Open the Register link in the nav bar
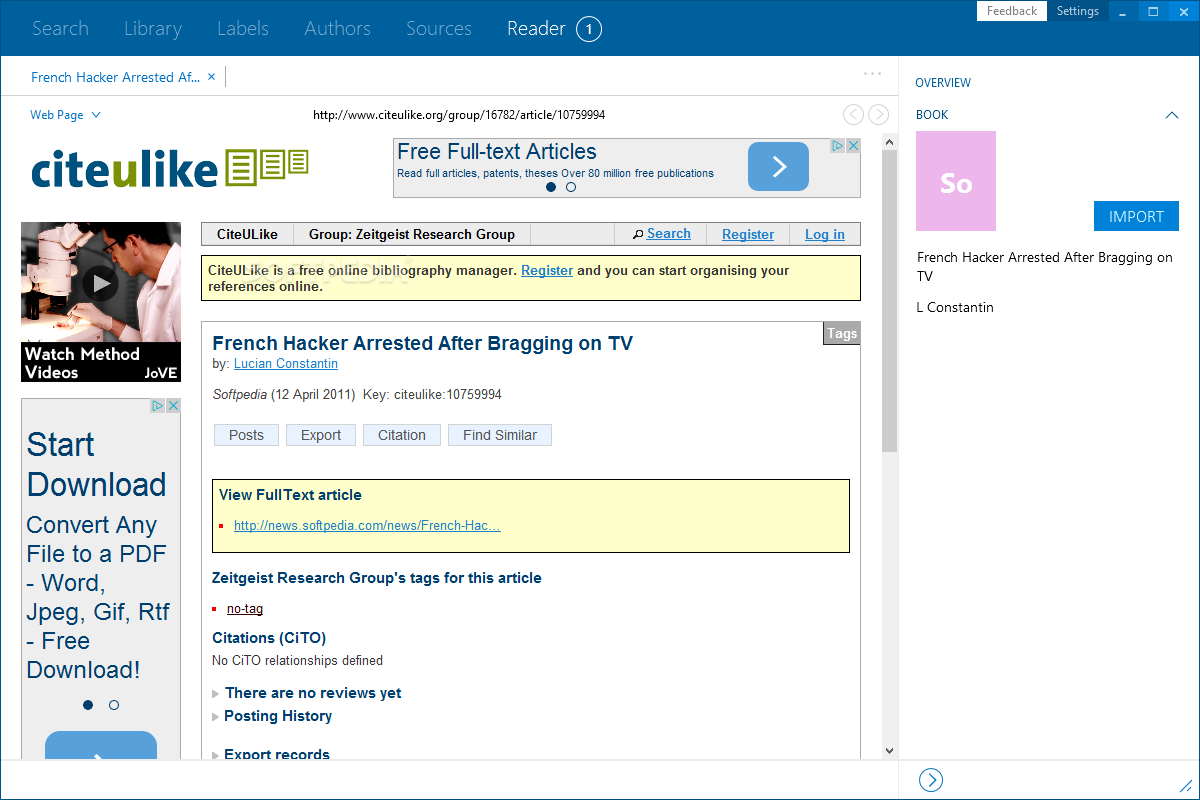Viewport: 1200px width, 800px height. pyautogui.click(x=748, y=234)
